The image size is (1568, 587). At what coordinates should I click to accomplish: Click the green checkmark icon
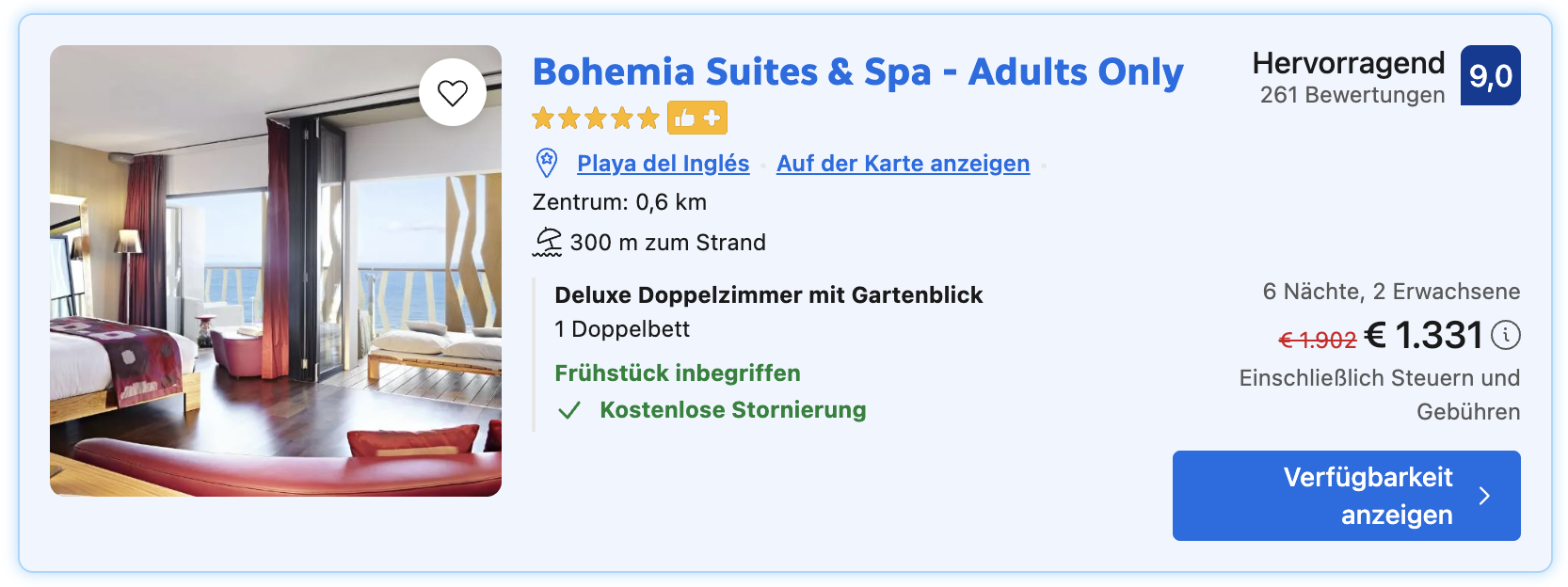pyautogui.click(x=569, y=411)
